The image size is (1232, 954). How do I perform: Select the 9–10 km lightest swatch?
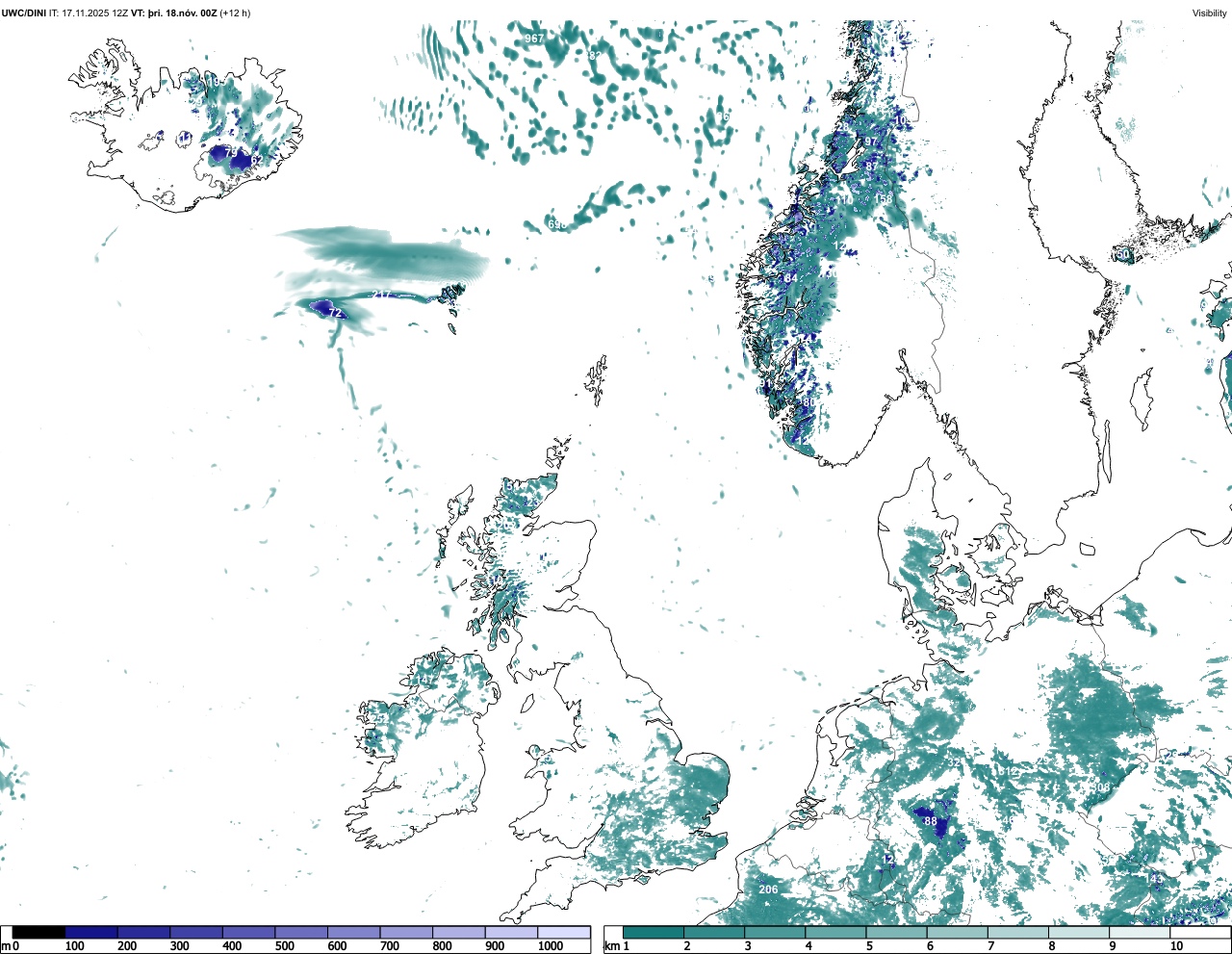[x=1140, y=933]
